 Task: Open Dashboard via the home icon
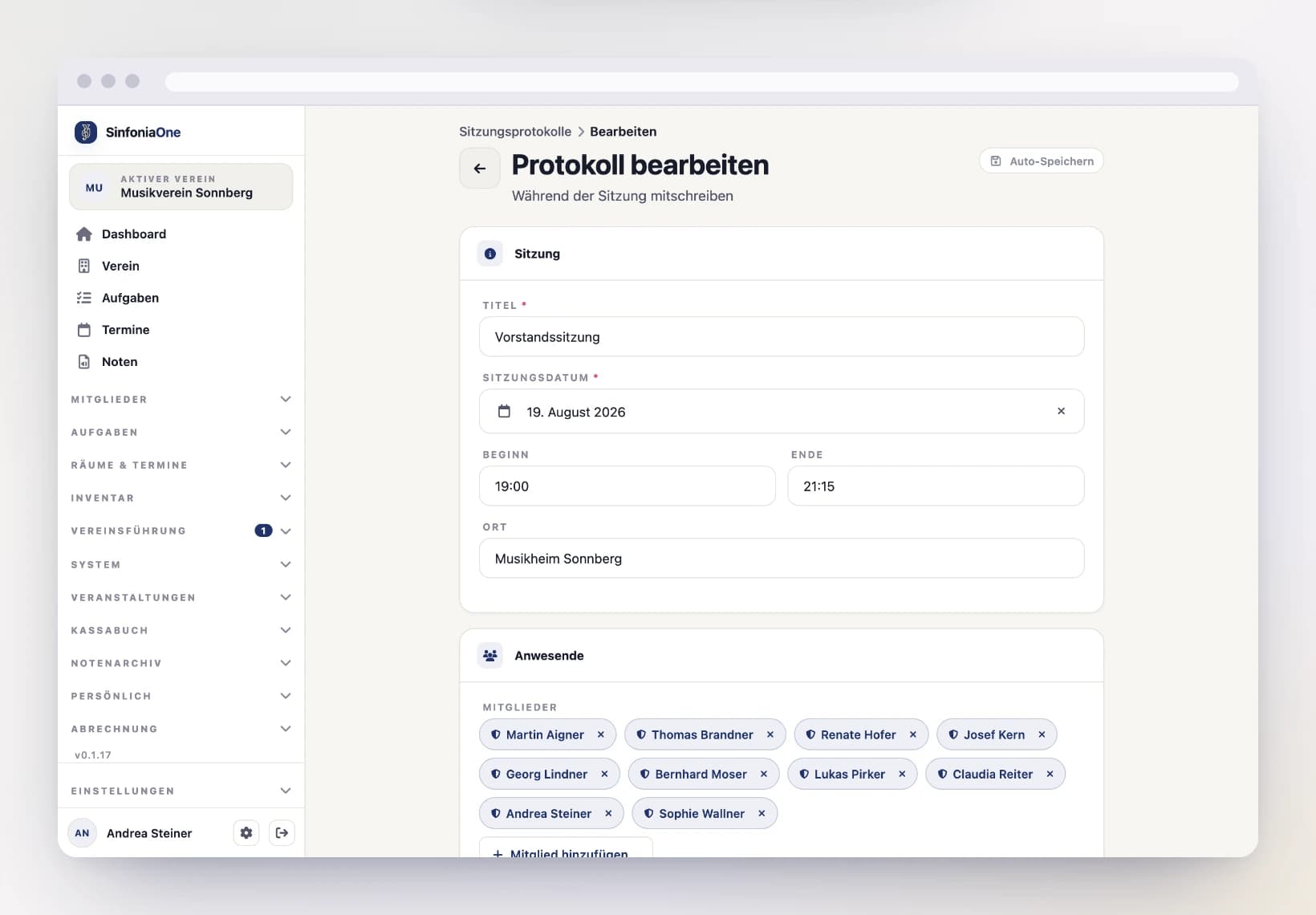(x=84, y=234)
